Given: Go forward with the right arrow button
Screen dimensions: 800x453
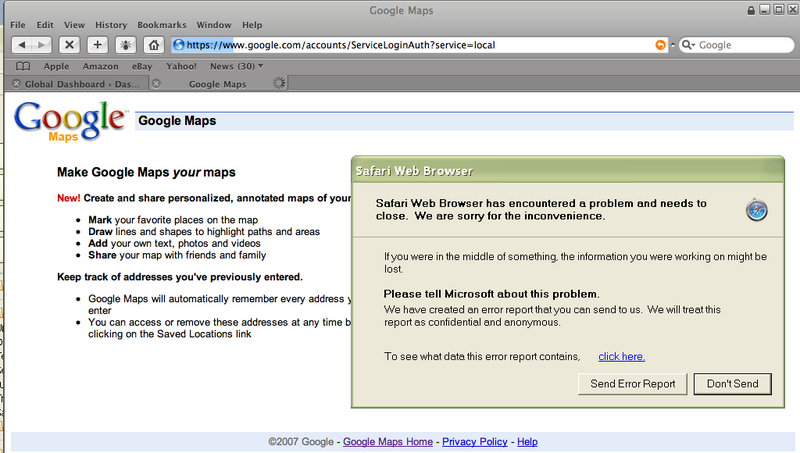Looking at the screenshot, I should 42,45.
